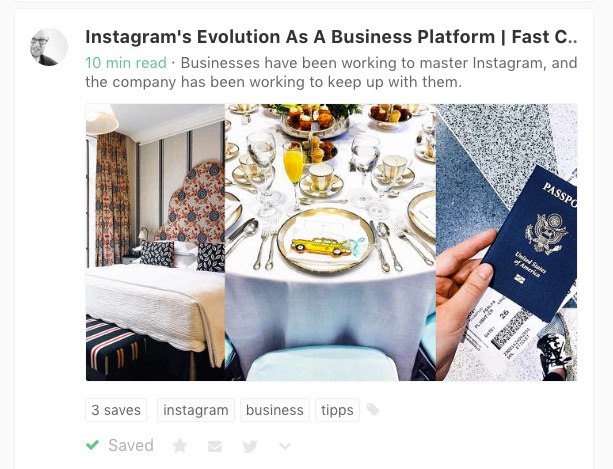Click the hotel bedroom photo
This screenshot has height=469, width=613.
click(155, 242)
